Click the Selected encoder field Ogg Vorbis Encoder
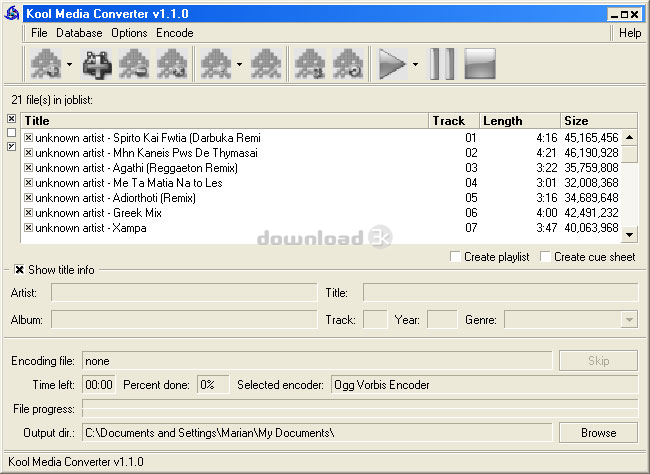The width and height of the screenshot is (650, 474). 484,385
